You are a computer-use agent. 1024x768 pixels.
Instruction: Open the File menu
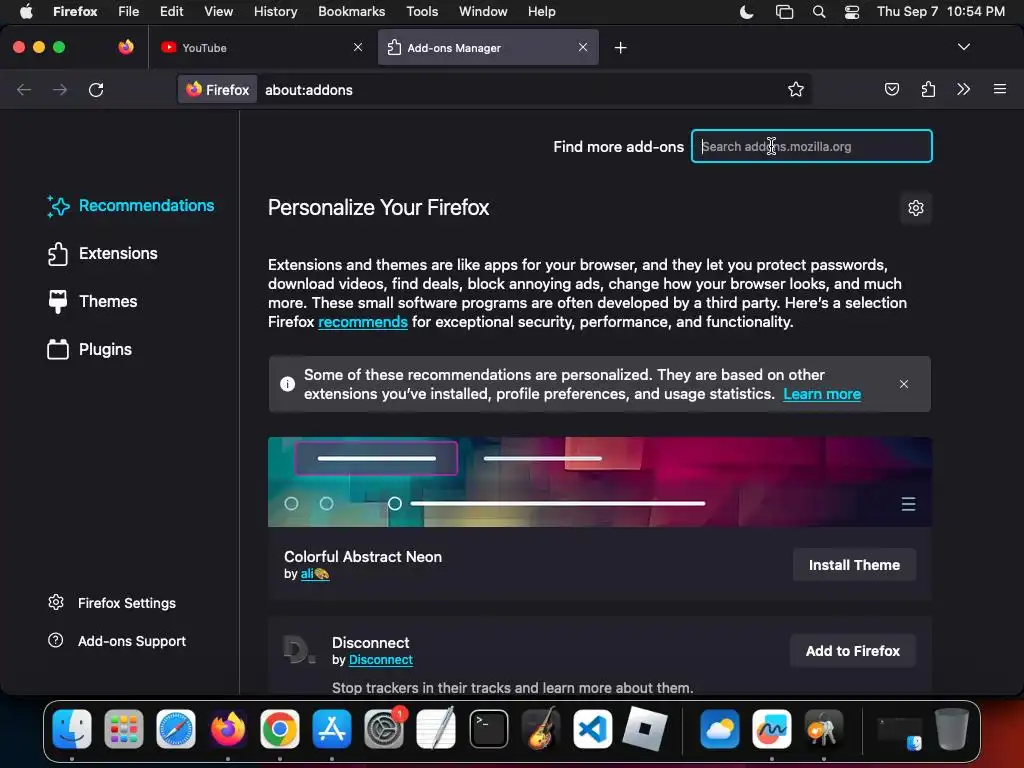pos(128,11)
